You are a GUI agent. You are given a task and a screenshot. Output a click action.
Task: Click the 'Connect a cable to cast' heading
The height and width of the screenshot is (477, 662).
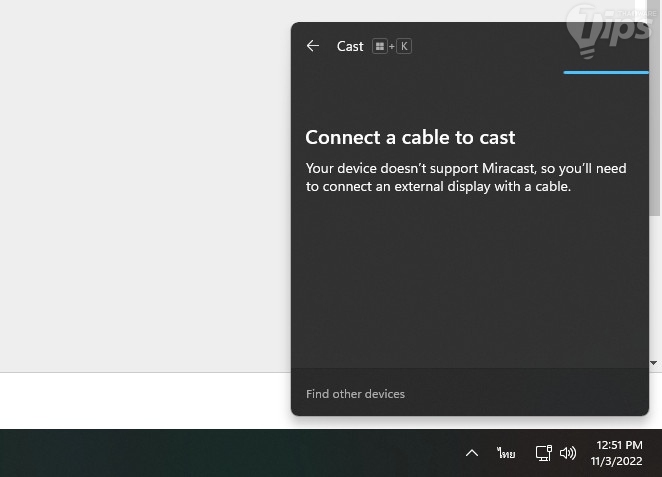410,137
